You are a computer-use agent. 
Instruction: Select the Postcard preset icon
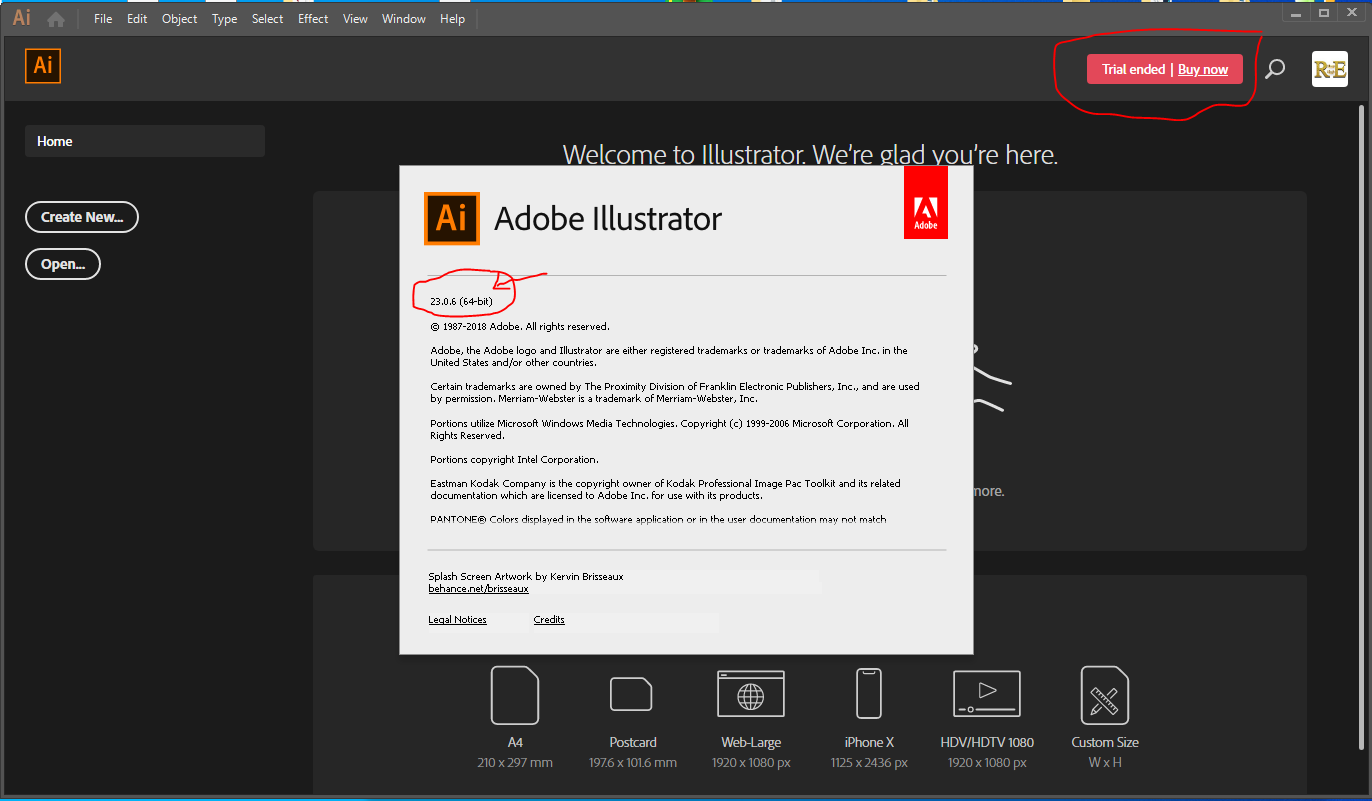[632, 694]
